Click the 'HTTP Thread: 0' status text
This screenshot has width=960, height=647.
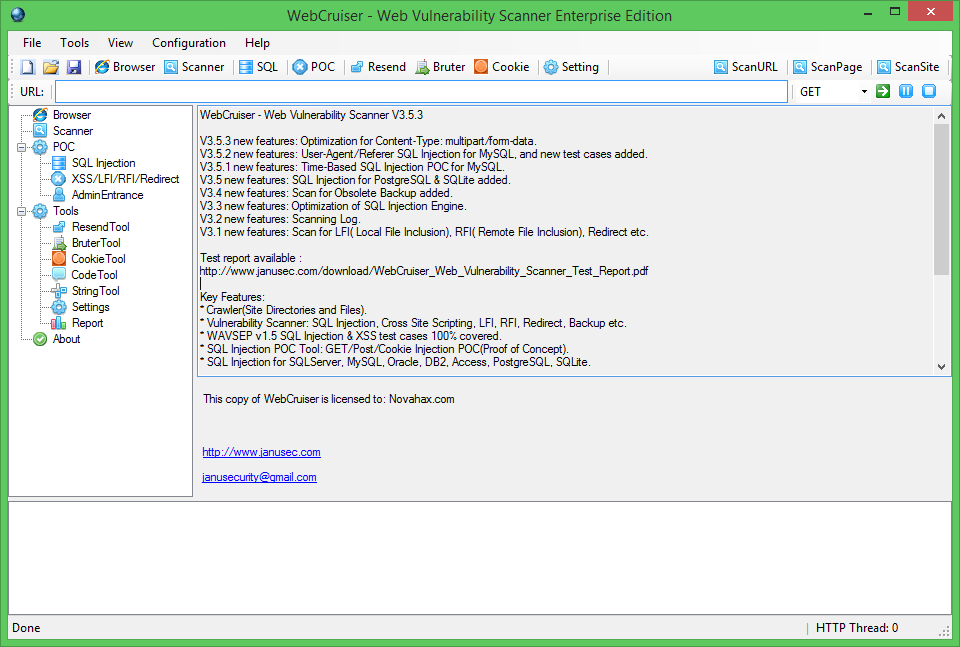(857, 627)
